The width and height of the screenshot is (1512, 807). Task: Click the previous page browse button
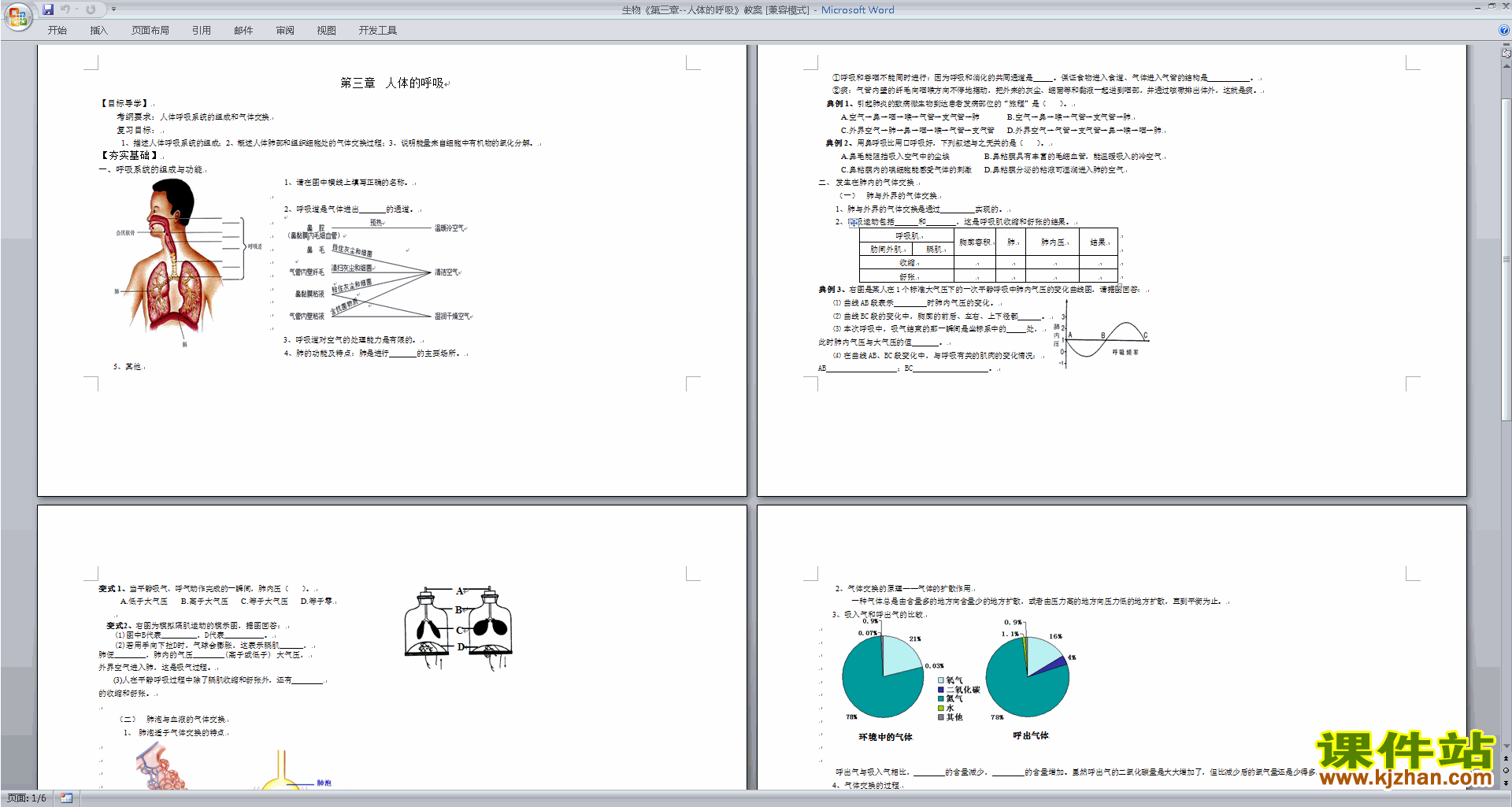tap(1506, 759)
